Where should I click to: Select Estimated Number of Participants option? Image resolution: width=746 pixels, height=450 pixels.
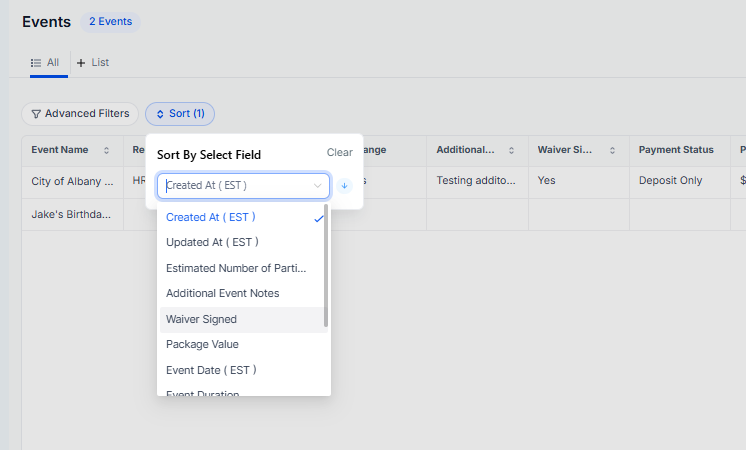point(236,268)
